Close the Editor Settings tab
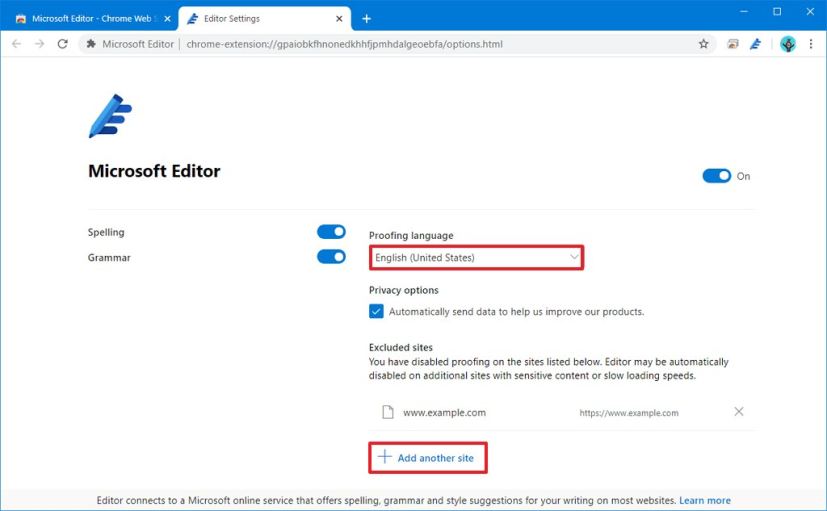Image resolution: width=827 pixels, height=511 pixels. 339,18
